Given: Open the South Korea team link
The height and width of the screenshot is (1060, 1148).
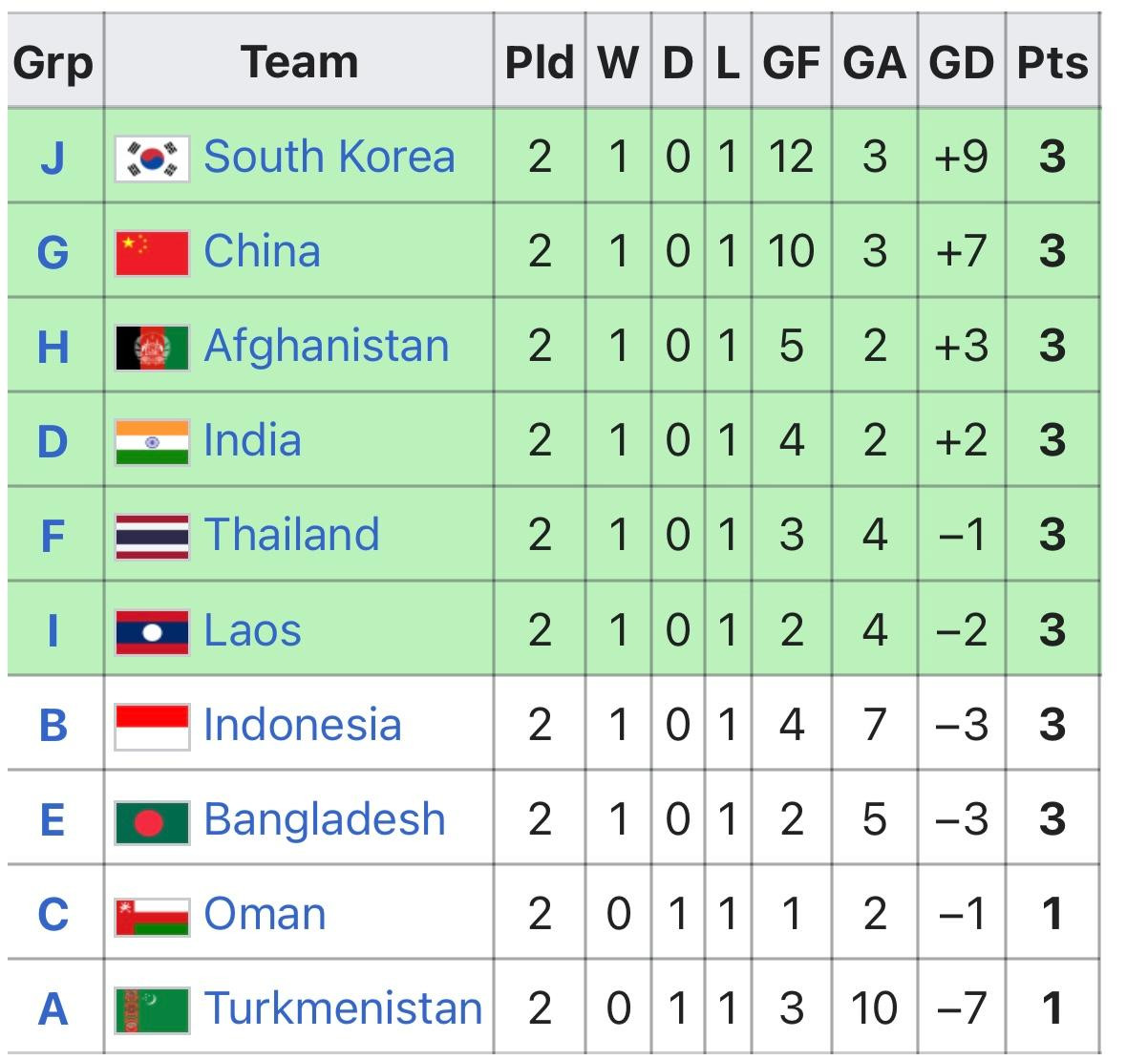Looking at the screenshot, I should click(330, 157).
